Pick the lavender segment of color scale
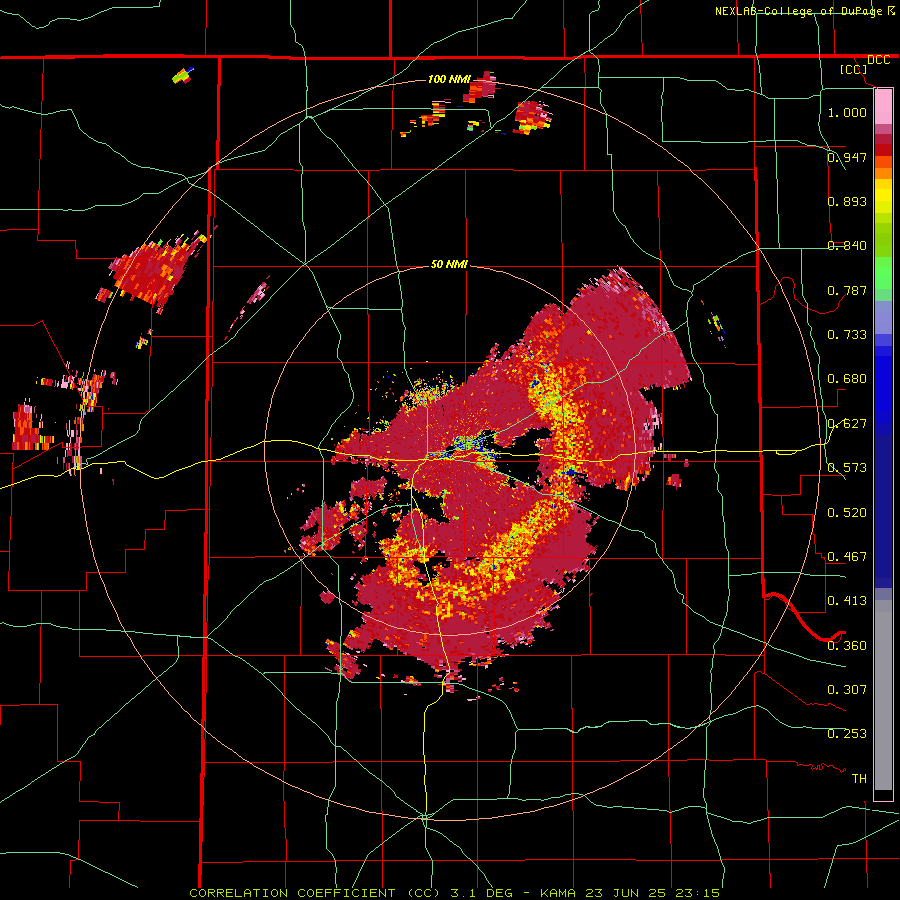Viewport: 900px width, 900px height. pyautogui.click(x=883, y=317)
